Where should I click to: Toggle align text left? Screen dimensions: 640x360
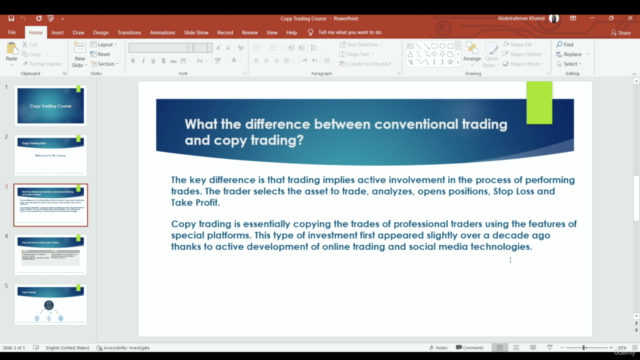[x=256, y=61]
